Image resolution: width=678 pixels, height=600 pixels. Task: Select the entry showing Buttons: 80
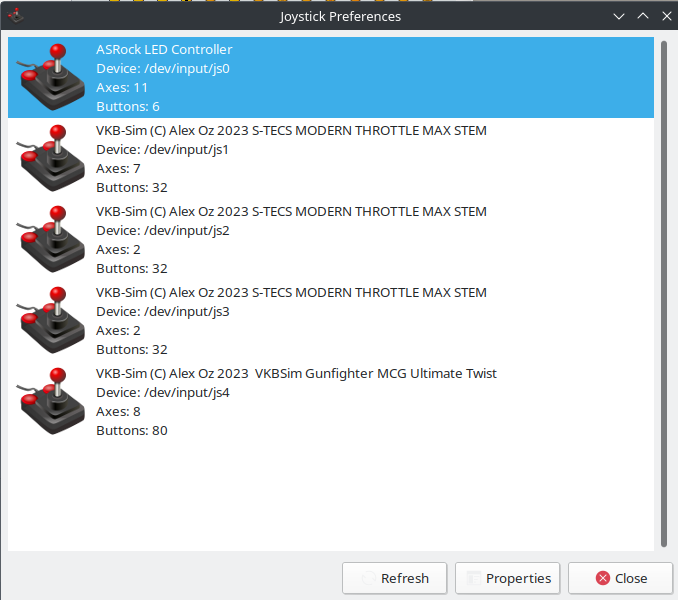[132, 431]
